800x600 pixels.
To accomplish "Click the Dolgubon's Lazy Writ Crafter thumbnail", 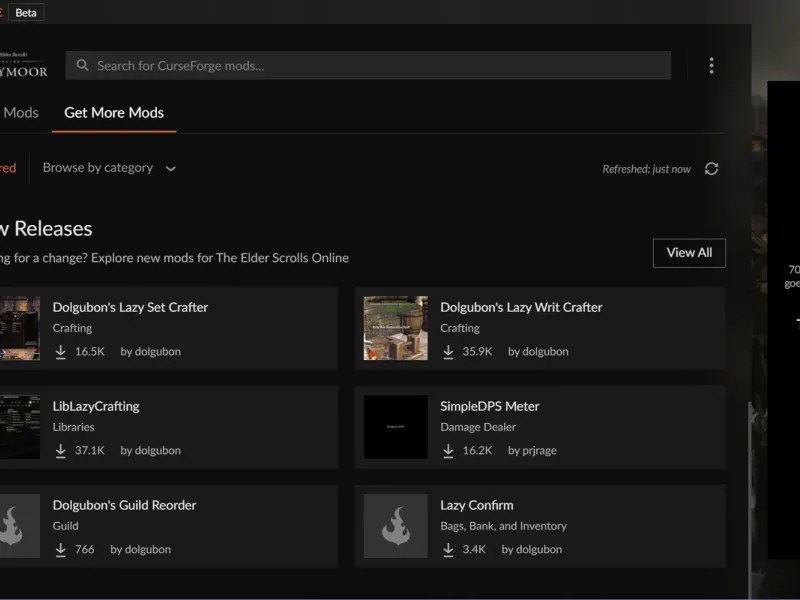I will pyautogui.click(x=395, y=328).
